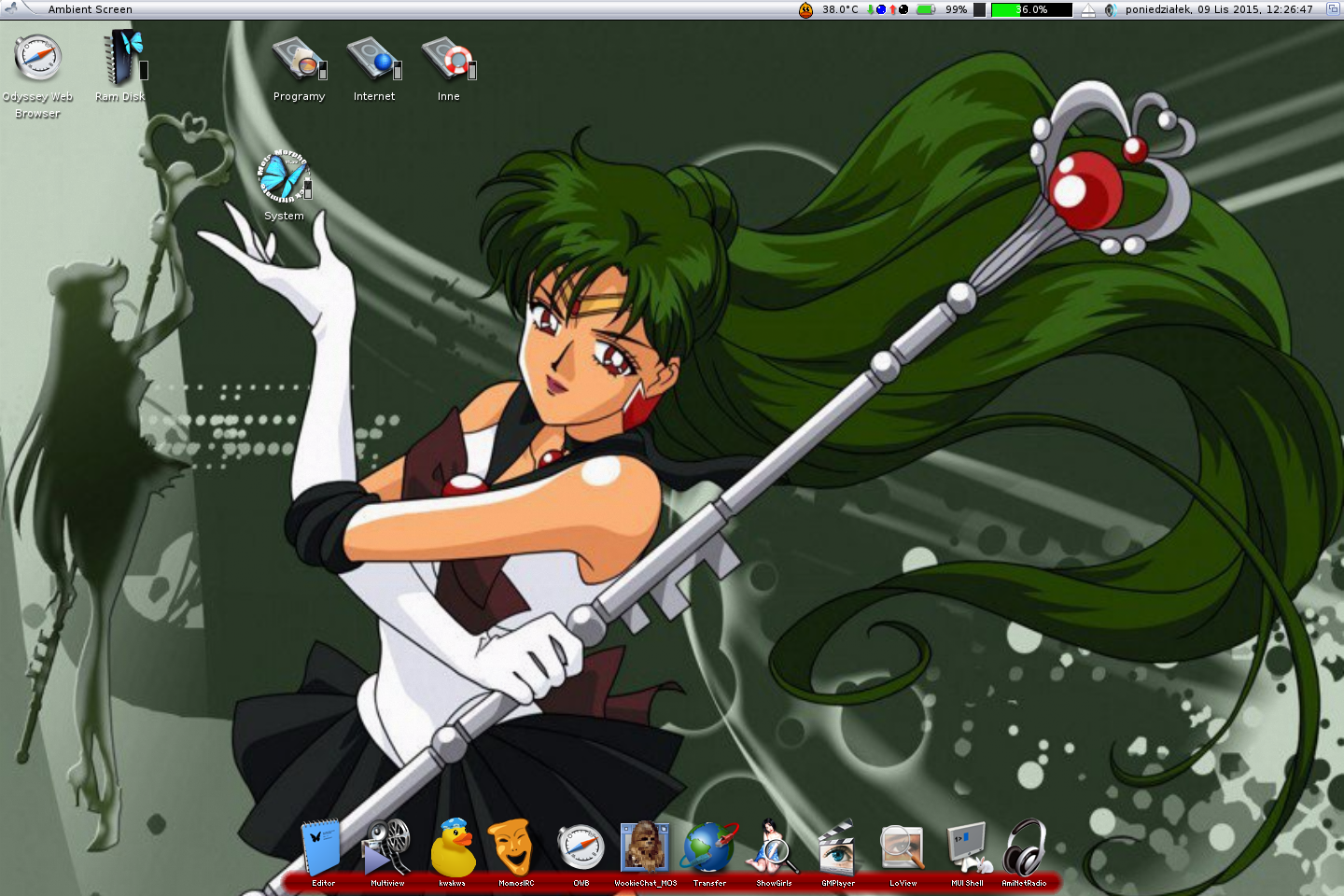Click the 99% battery percentage text

956,9
